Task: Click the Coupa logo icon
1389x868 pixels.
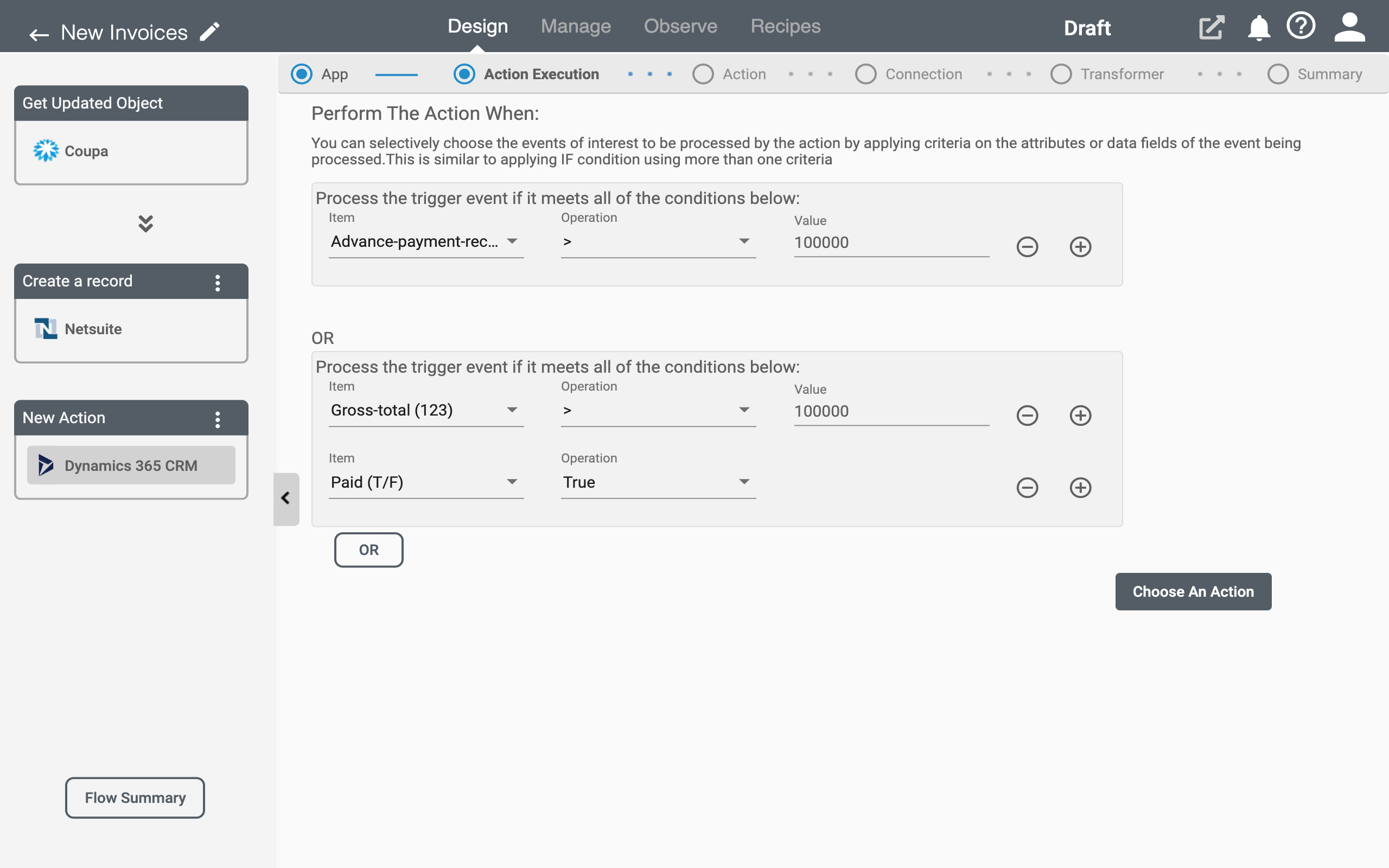Action: pyautogui.click(x=46, y=151)
